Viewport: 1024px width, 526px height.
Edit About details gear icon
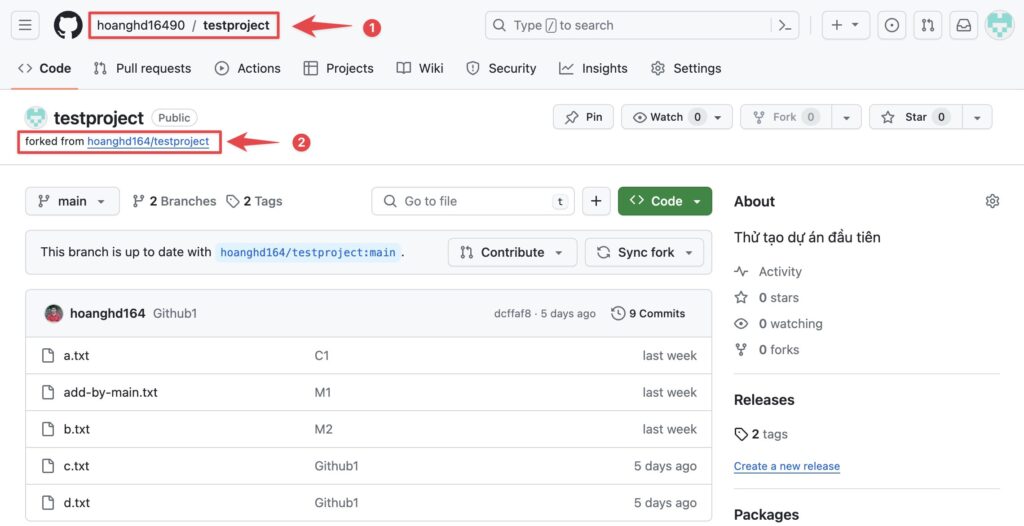click(x=992, y=201)
